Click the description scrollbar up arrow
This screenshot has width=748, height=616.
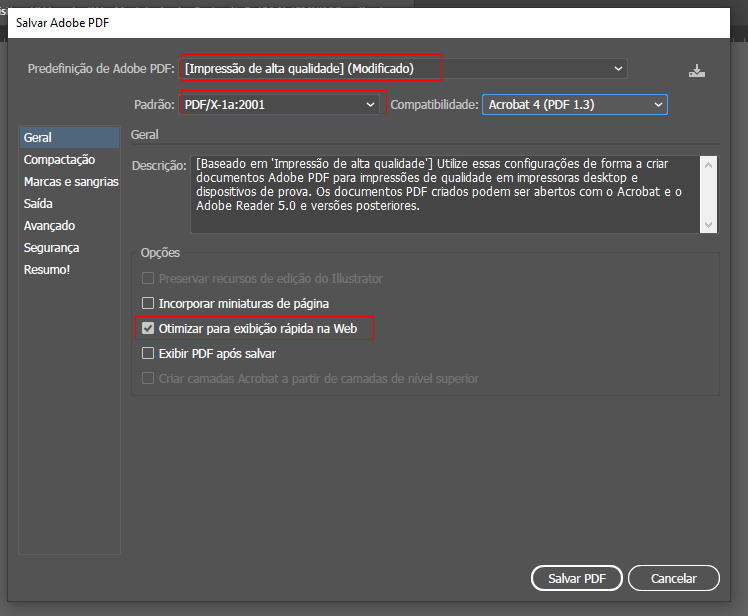coord(708,165)
